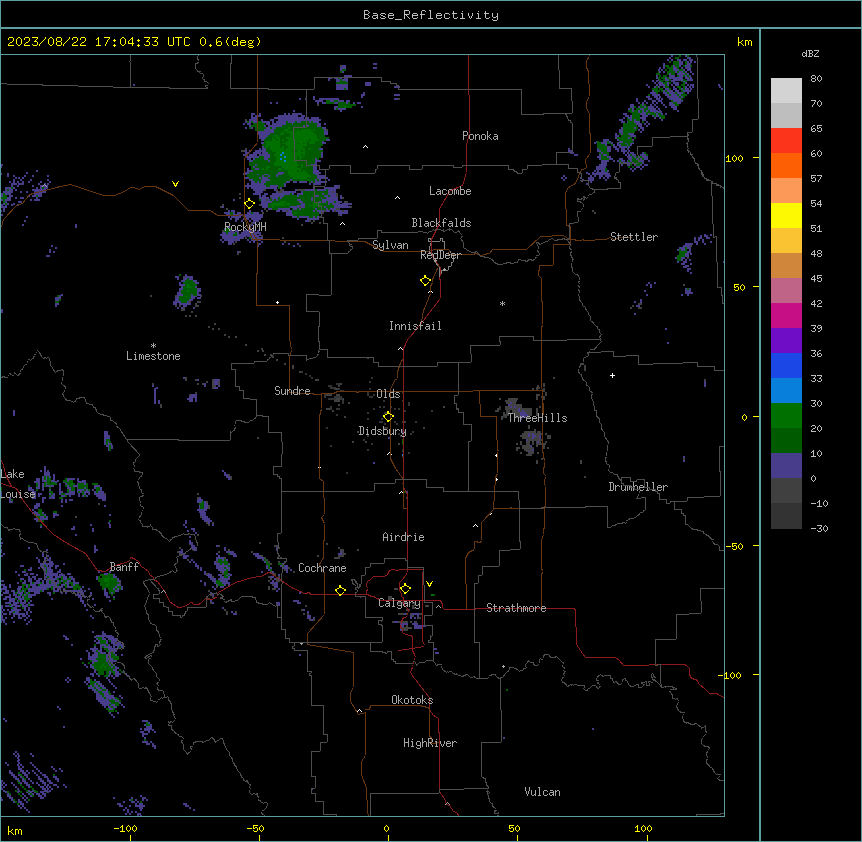This screenshot has height=842, width=862.
Task: Click the Calgary city label
Action: pyautogui.click(x=399, y=603)
